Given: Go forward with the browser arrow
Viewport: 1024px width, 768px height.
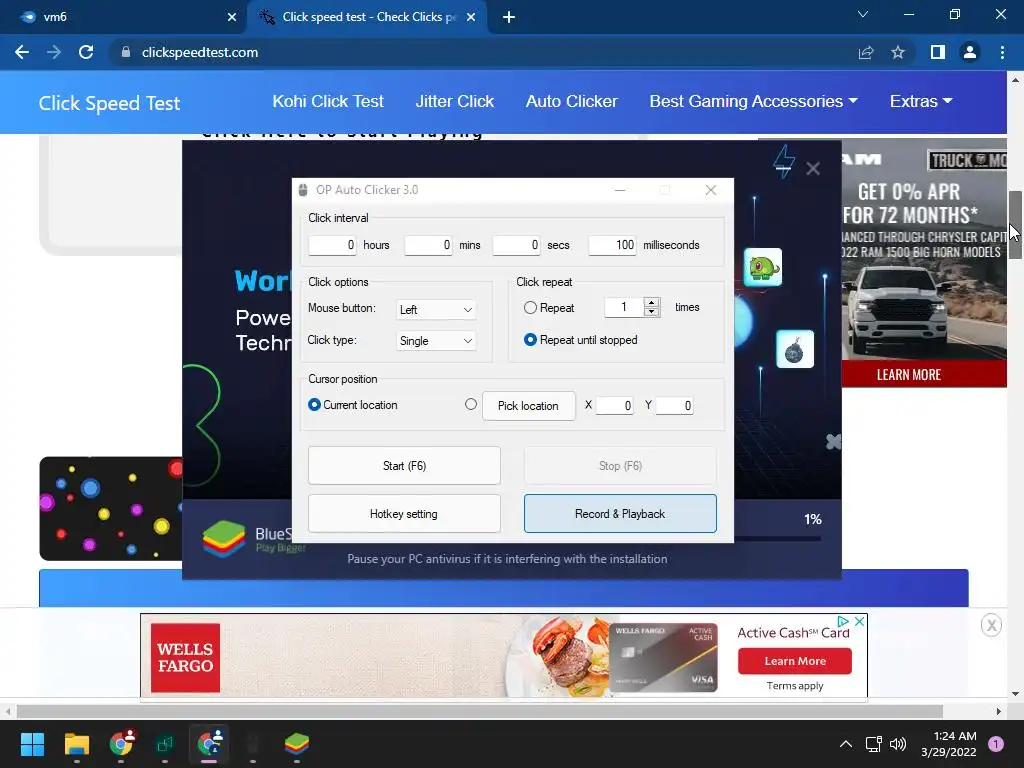Looking at the screenshot, I should [54, 52].
